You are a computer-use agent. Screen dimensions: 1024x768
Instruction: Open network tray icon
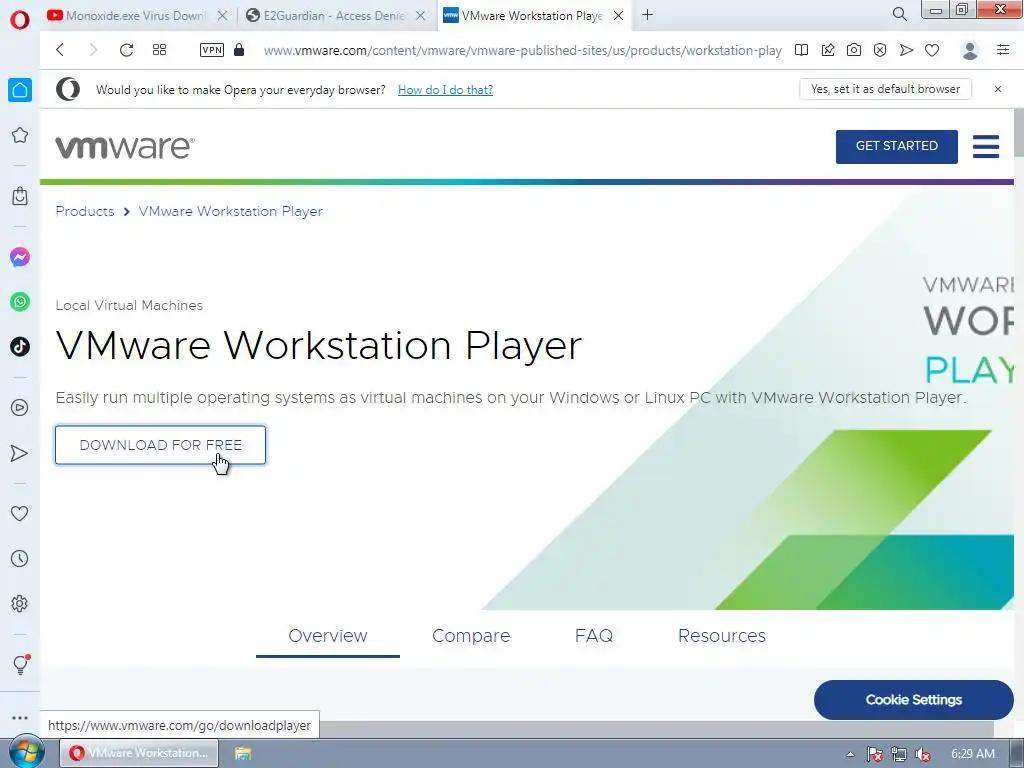pos(899,754)
